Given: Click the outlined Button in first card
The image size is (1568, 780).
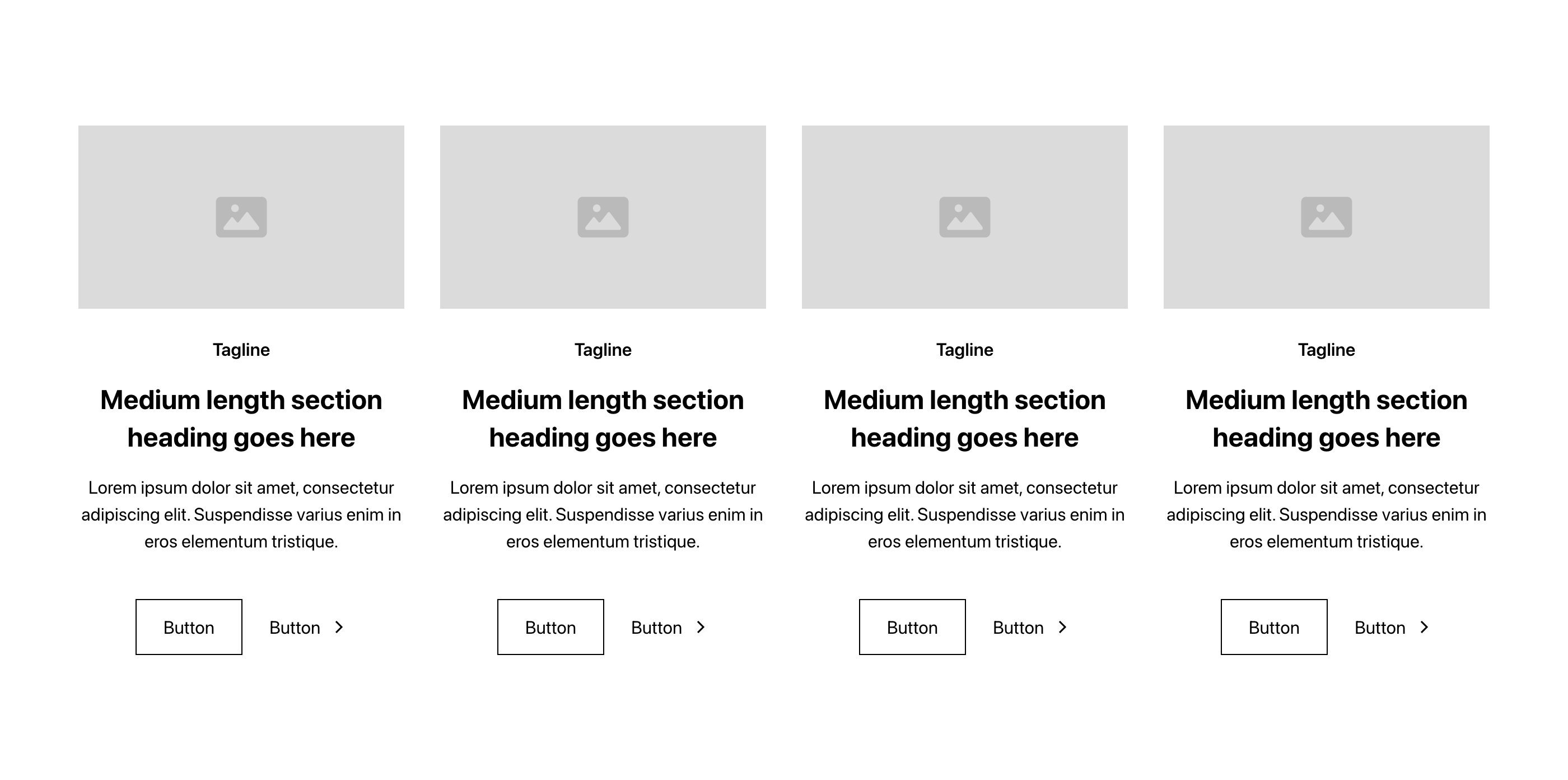Looking at the screenshot, I should (189, 627).
